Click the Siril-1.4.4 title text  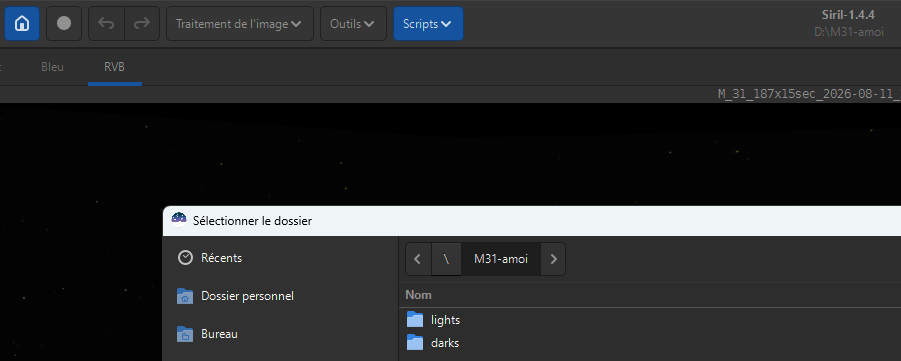[848, 15]
